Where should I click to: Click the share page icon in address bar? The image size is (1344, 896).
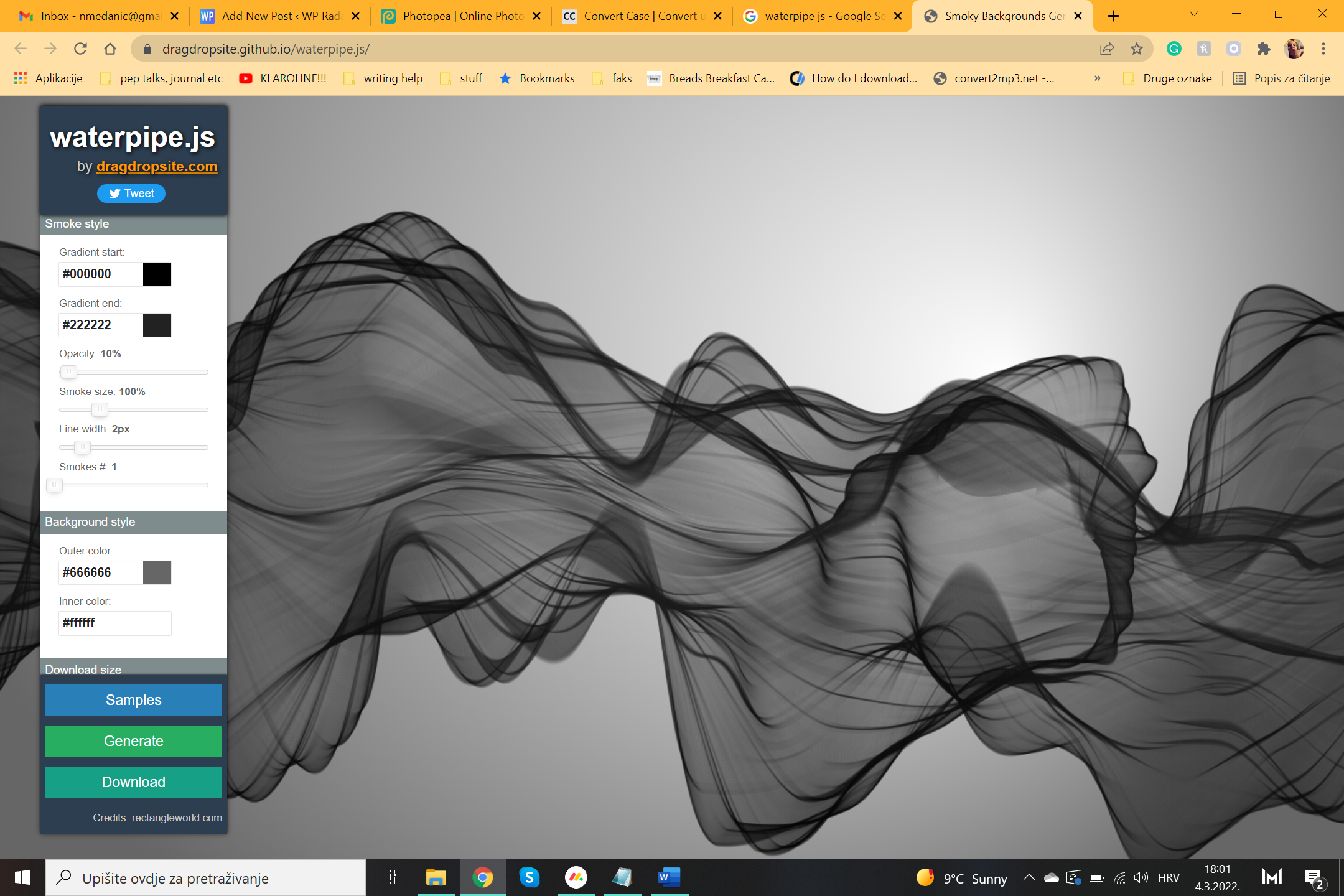(1106, 49)
